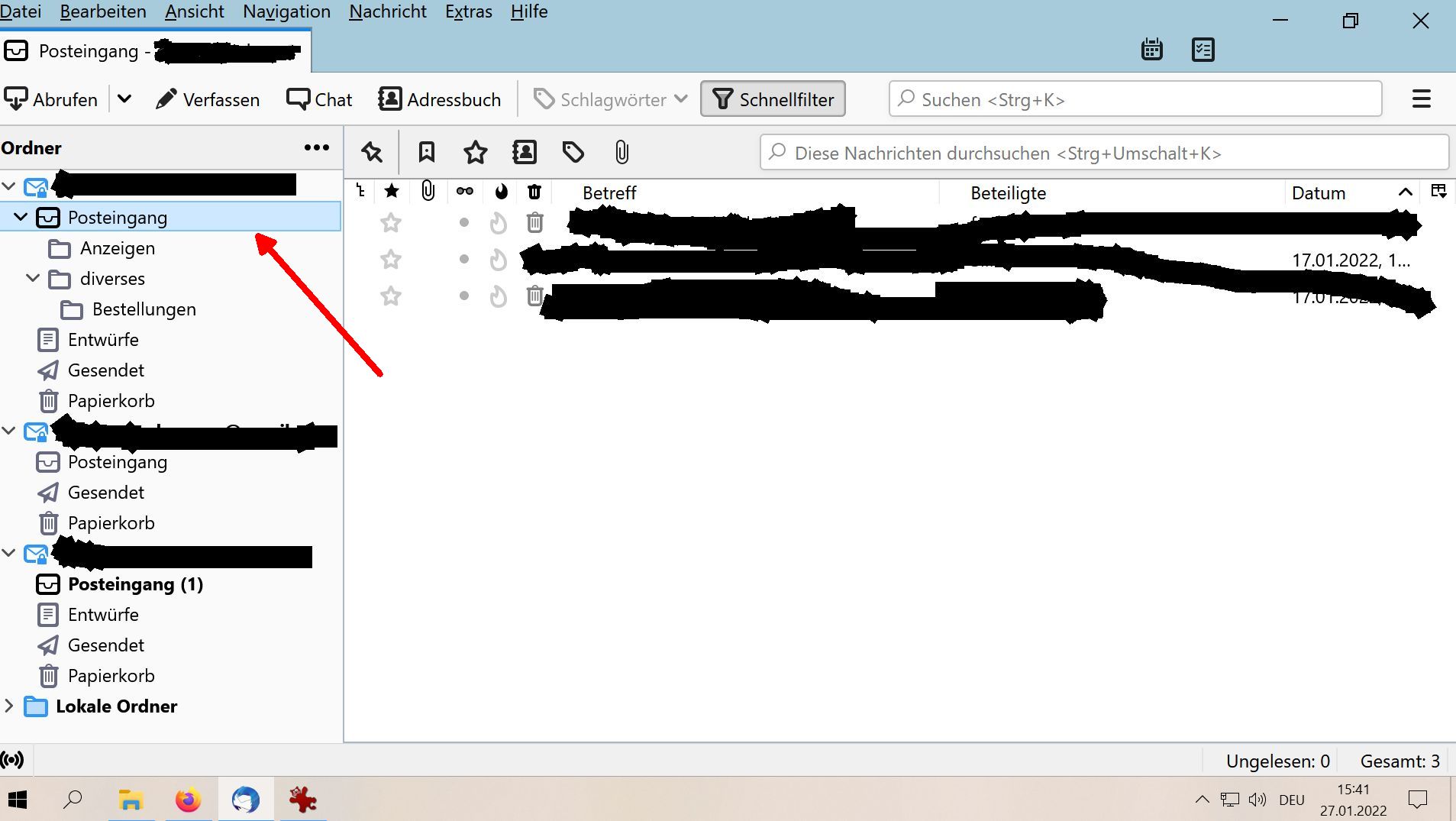Filter messages from known contacts

[x=524, y=152]
